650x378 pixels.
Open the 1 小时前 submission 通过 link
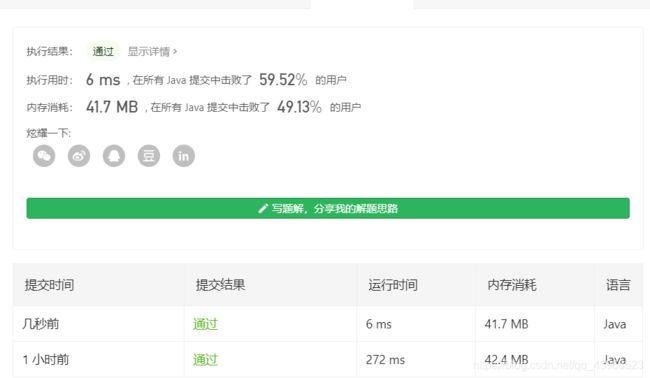[x=205, y=360]
